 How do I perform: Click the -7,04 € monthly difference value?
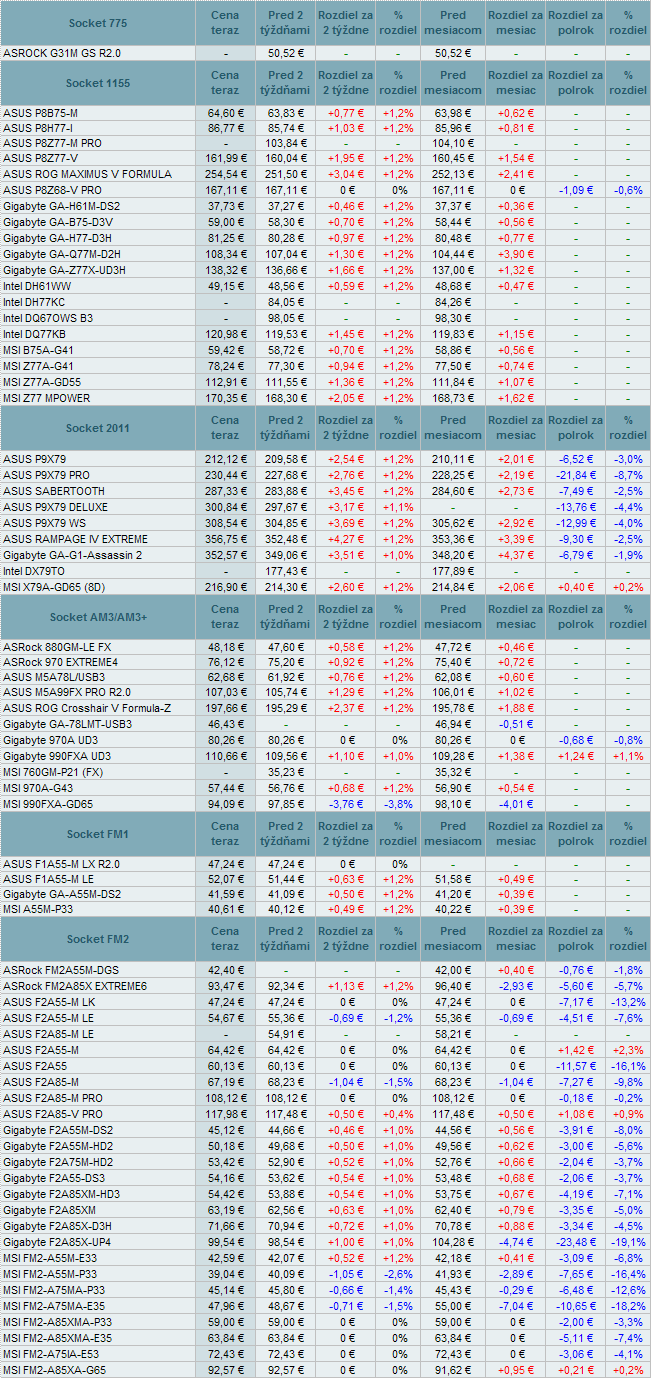click(516, 1306)
